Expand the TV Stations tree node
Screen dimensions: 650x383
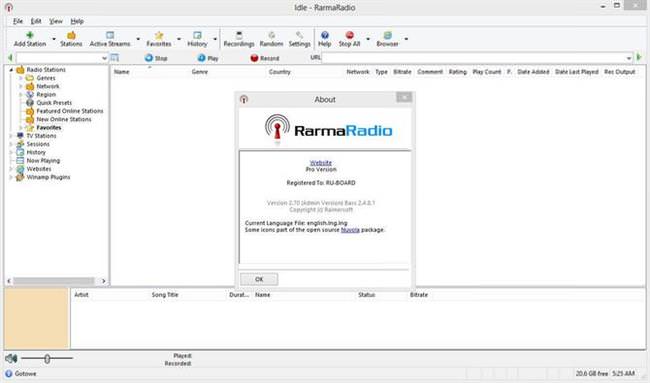[x=11, y=136]
